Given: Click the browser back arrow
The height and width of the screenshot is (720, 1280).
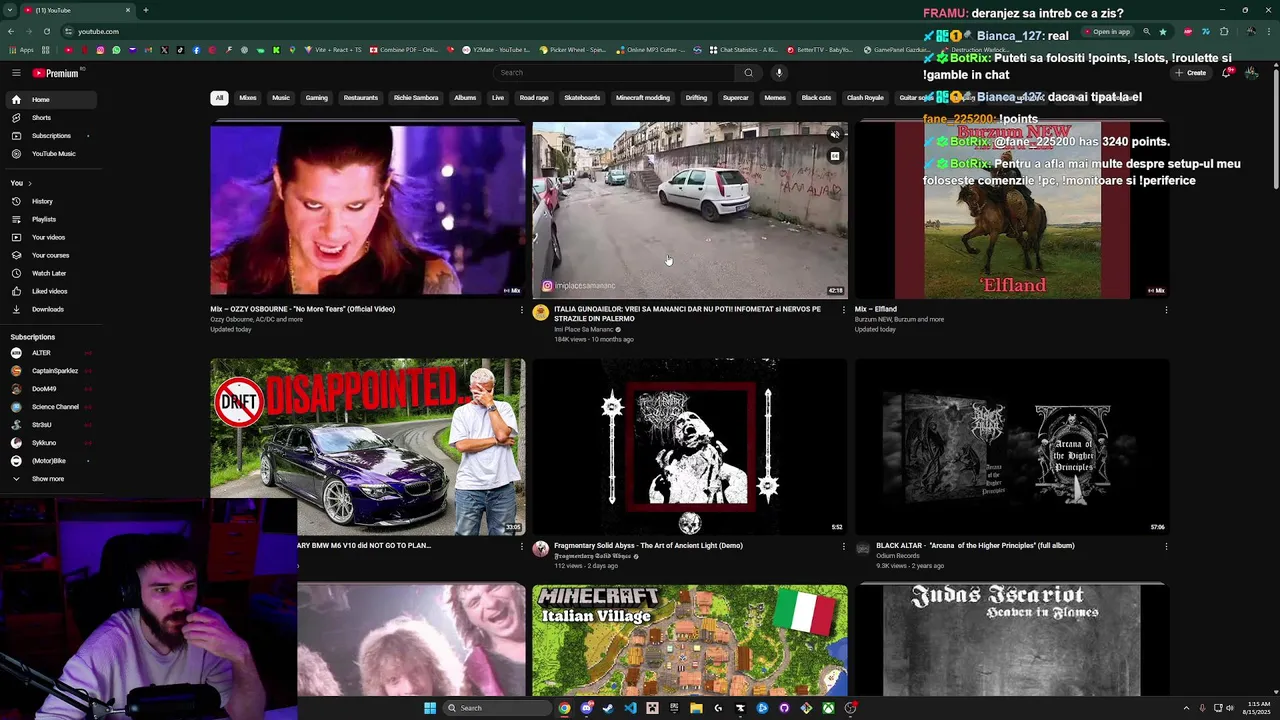Looking at the screenshot, I should point(11,31).
